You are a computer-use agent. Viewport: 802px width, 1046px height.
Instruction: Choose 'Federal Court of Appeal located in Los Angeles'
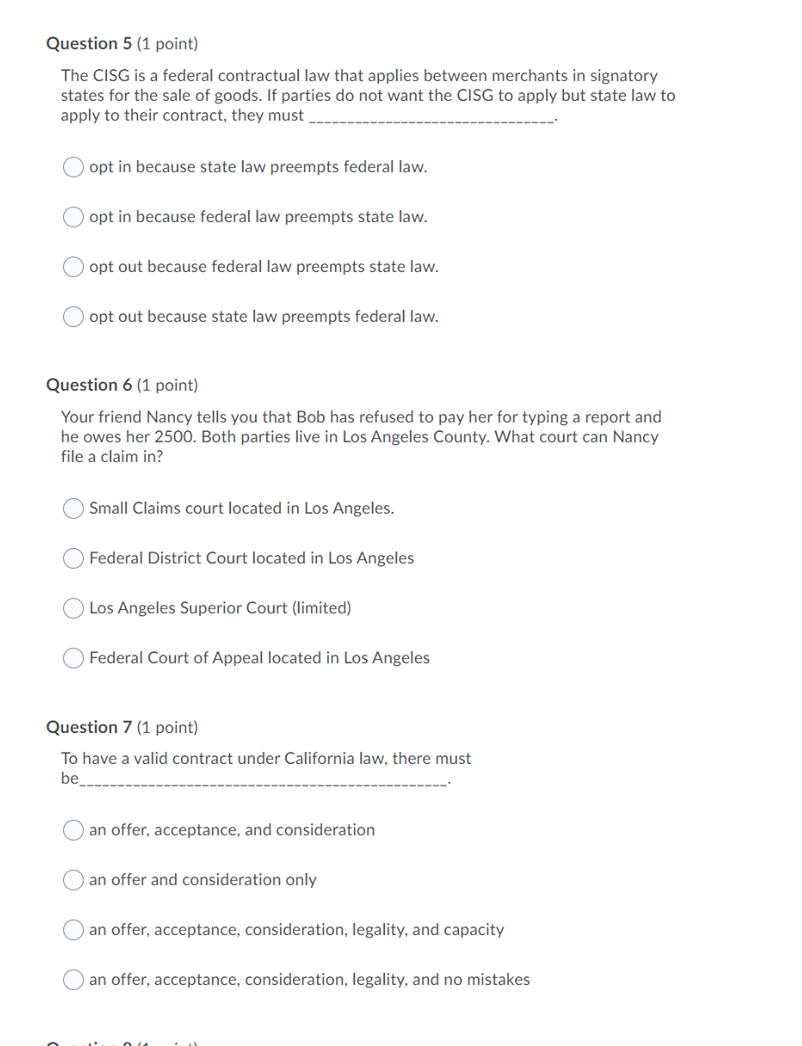72,658
